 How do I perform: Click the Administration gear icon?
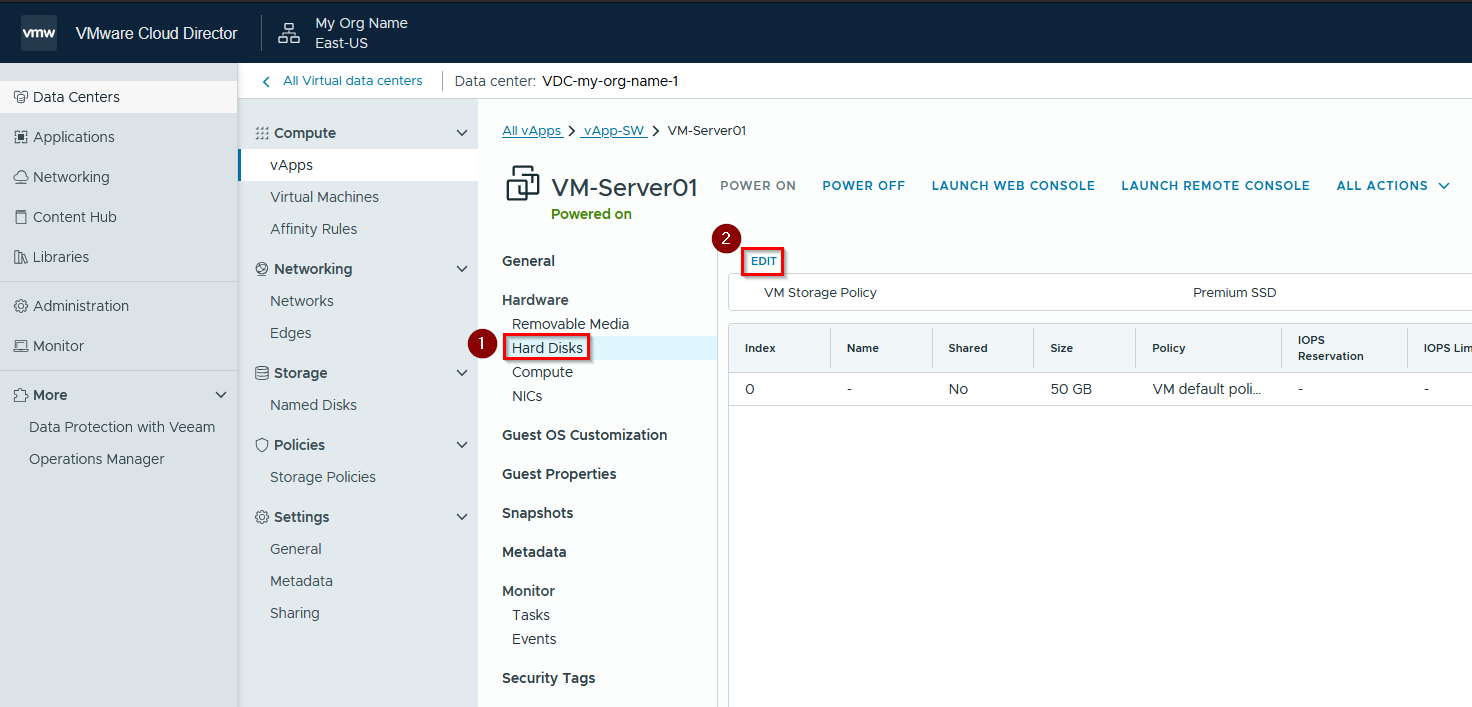click(x=21, y=306)
